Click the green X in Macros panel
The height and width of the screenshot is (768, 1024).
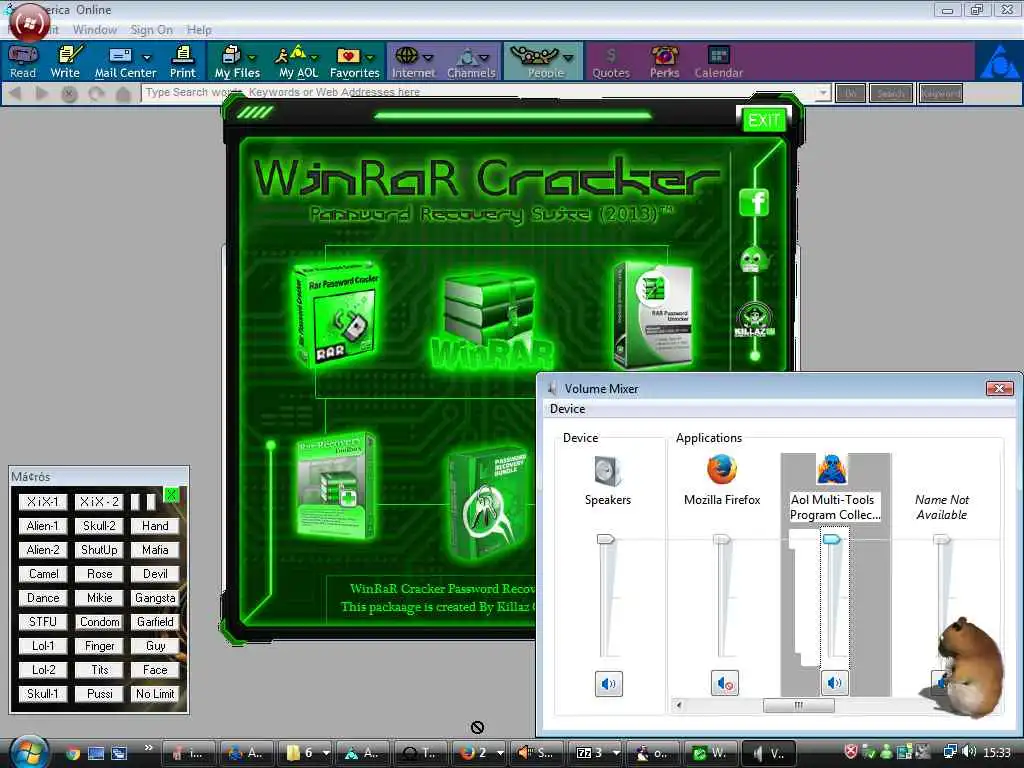pyautogui.click(x=171, y=494)
